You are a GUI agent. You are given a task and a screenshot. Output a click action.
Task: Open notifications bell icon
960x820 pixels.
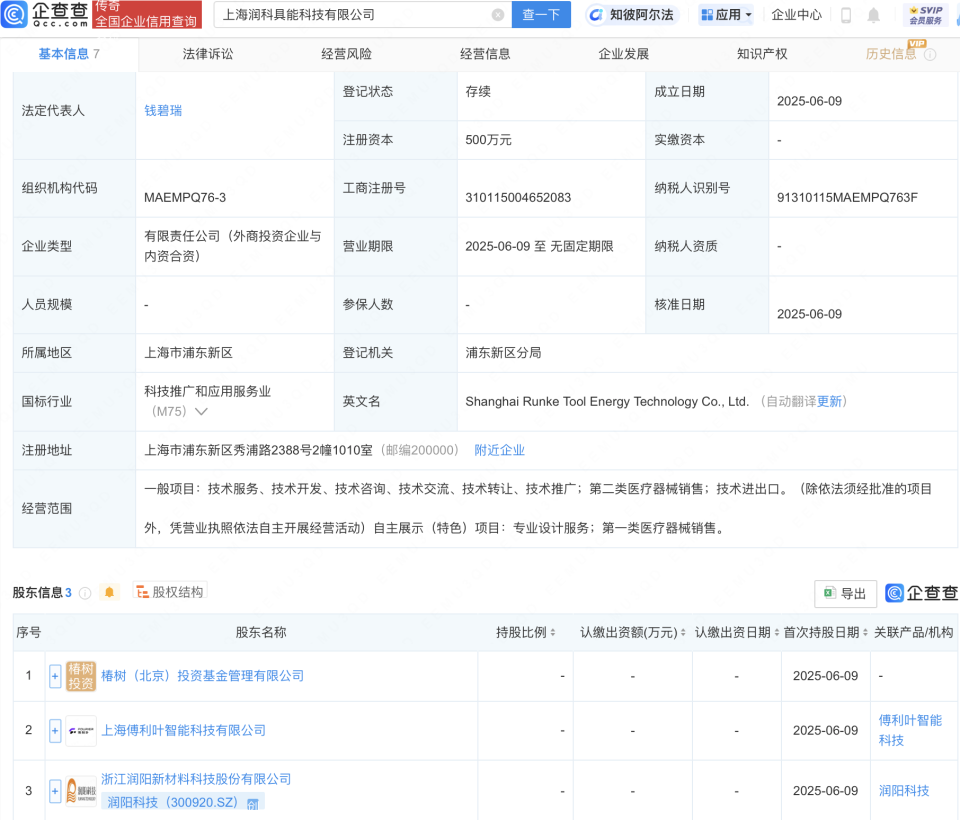[874, 15]
